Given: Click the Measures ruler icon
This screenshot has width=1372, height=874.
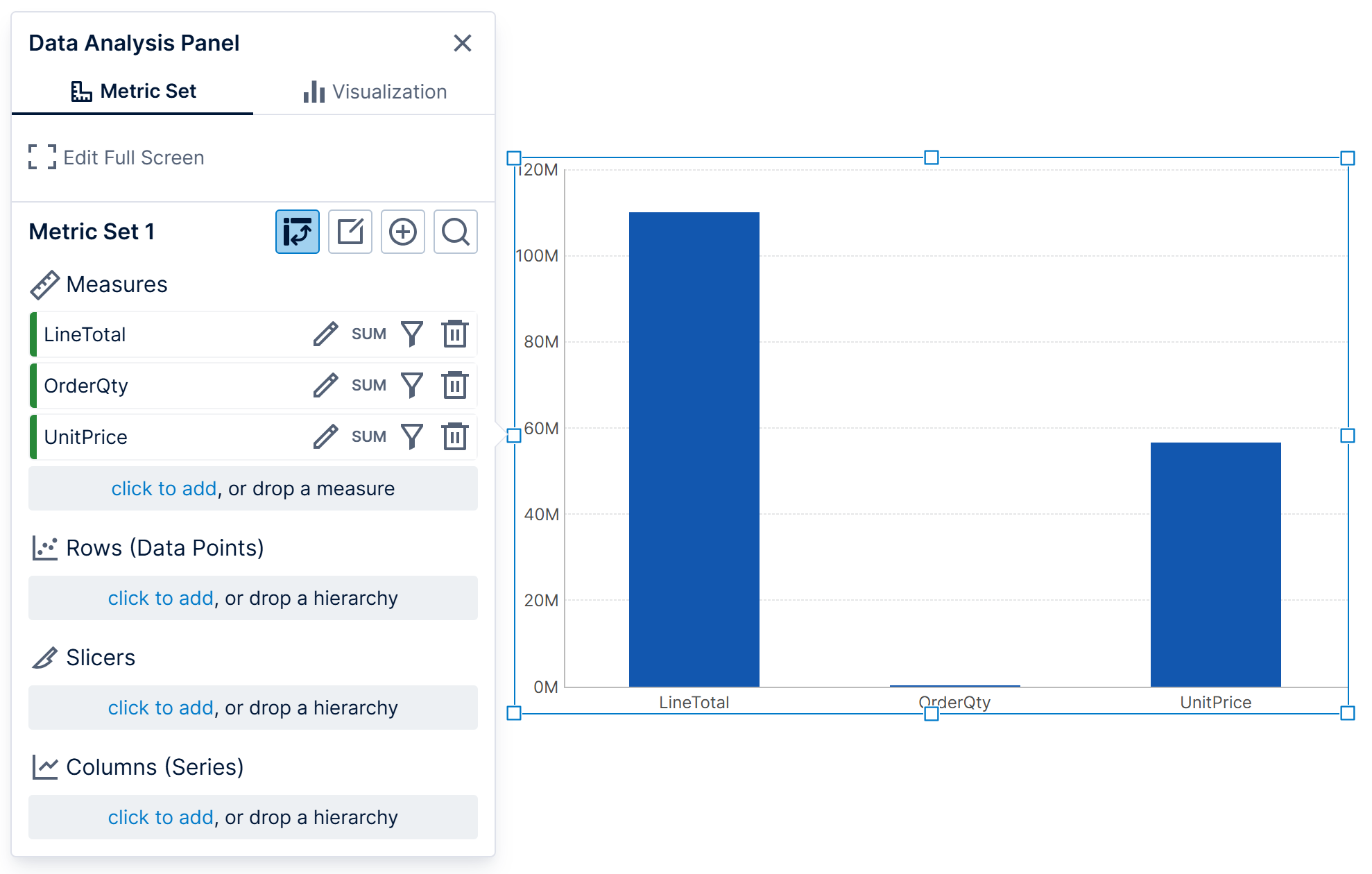Looking at the screenshot, I should click(x=45, y=285).
